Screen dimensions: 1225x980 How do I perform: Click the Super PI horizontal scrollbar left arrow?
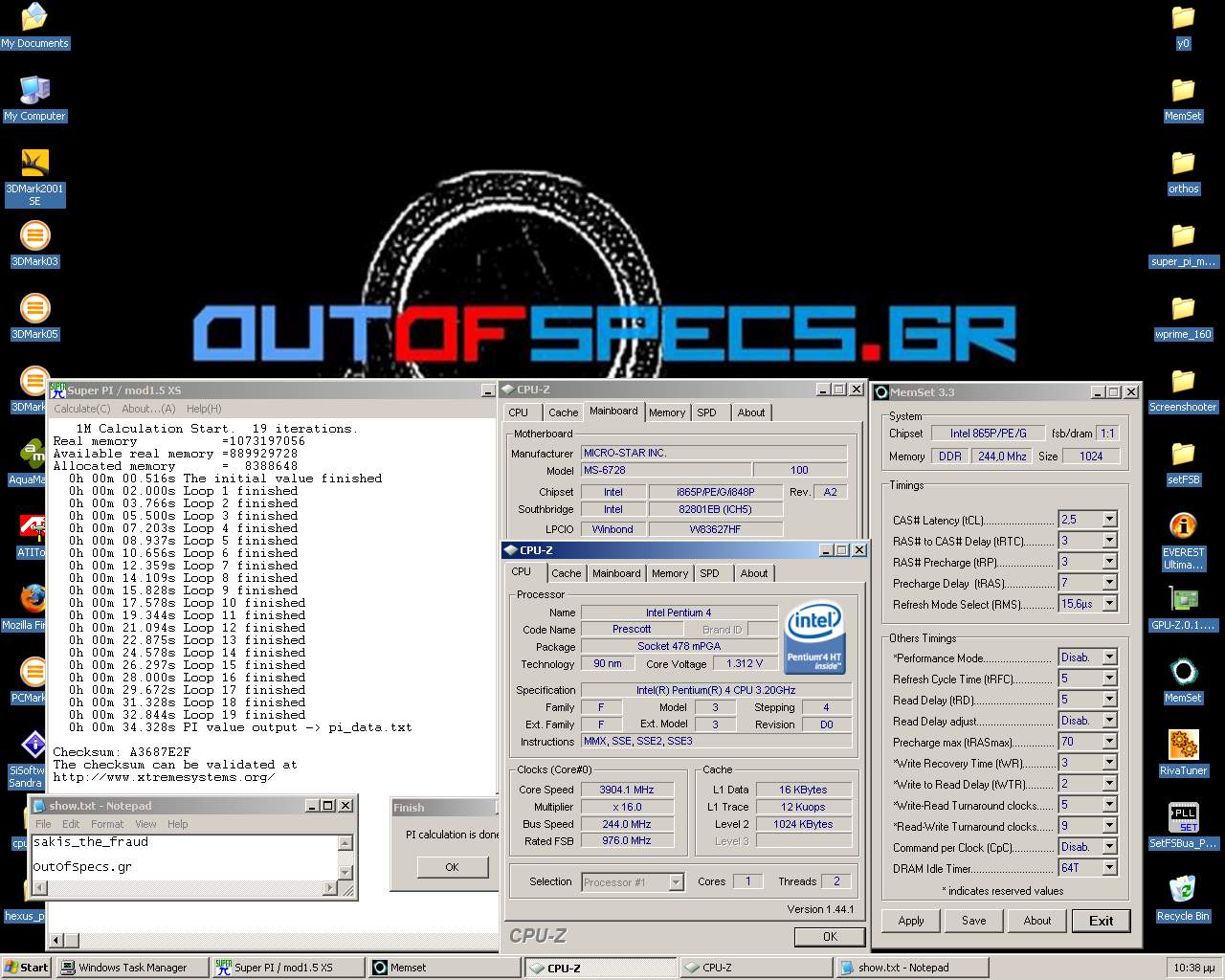(x=56, y=941)
